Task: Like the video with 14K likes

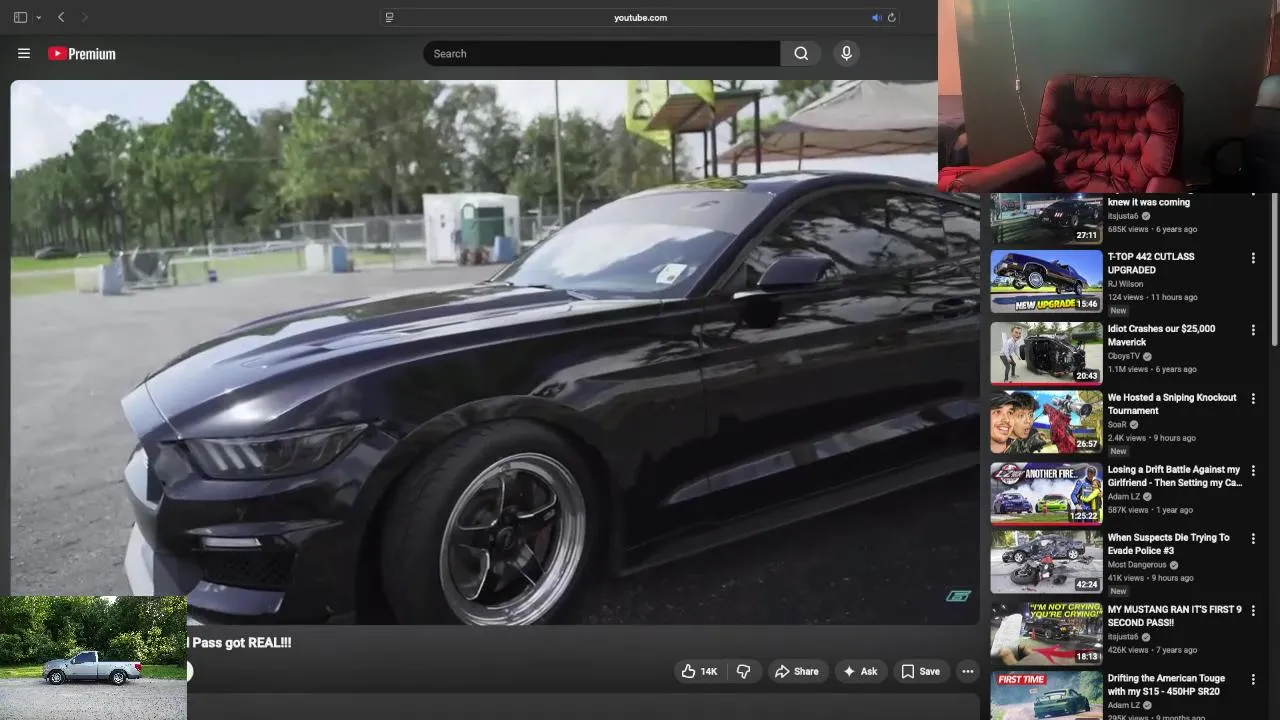Action: [699, 671]
